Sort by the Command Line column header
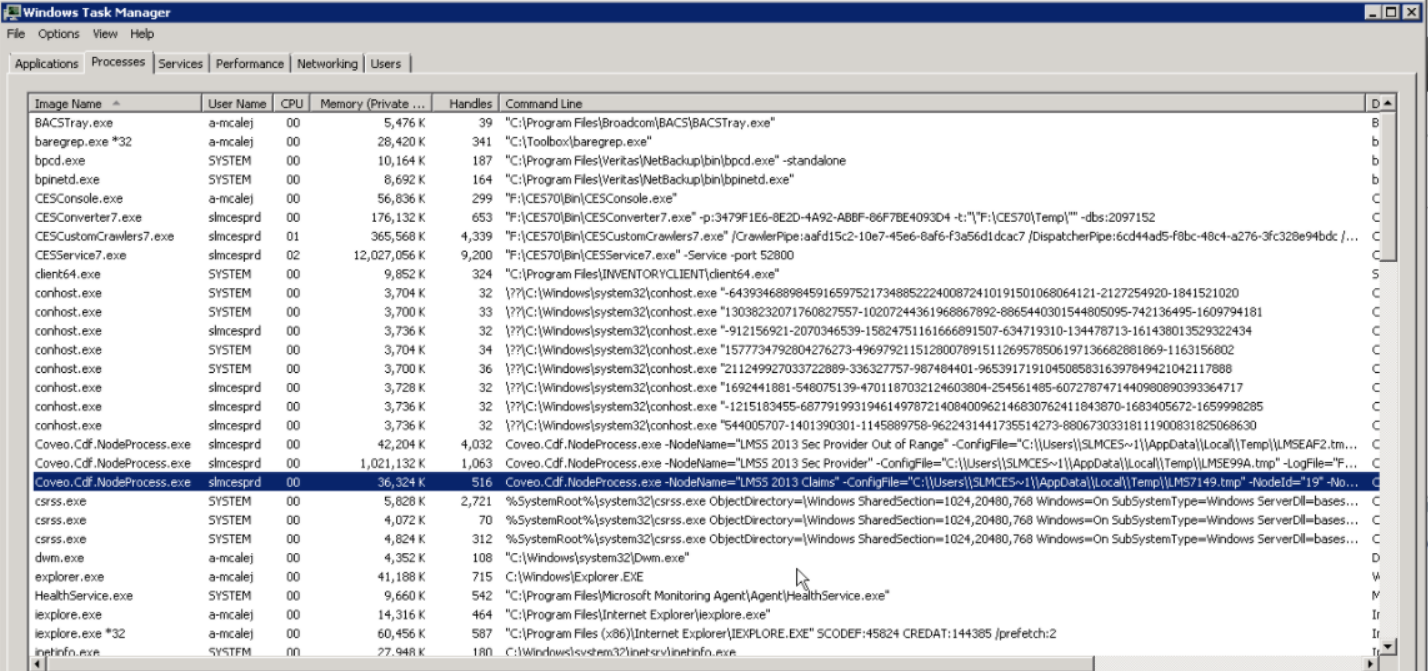Screen dimensions: 1428x671 [x=932, y=104]
